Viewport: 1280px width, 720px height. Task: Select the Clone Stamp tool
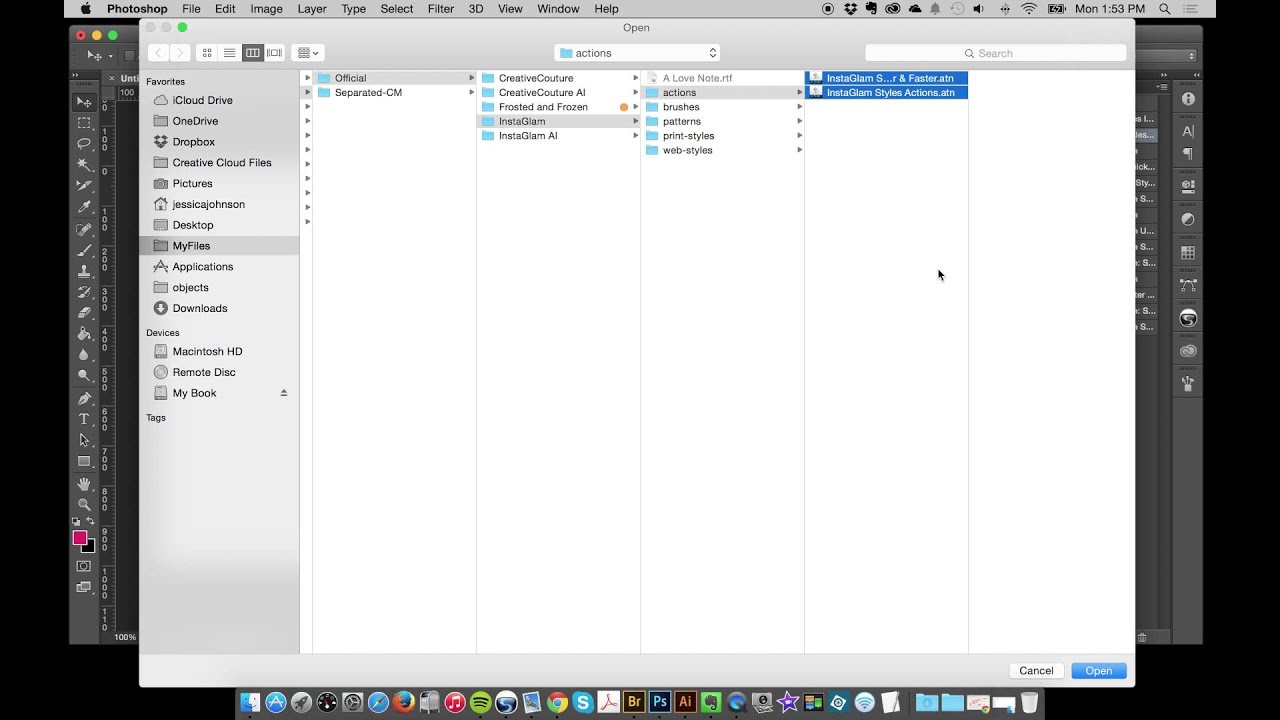coord(84,271)
